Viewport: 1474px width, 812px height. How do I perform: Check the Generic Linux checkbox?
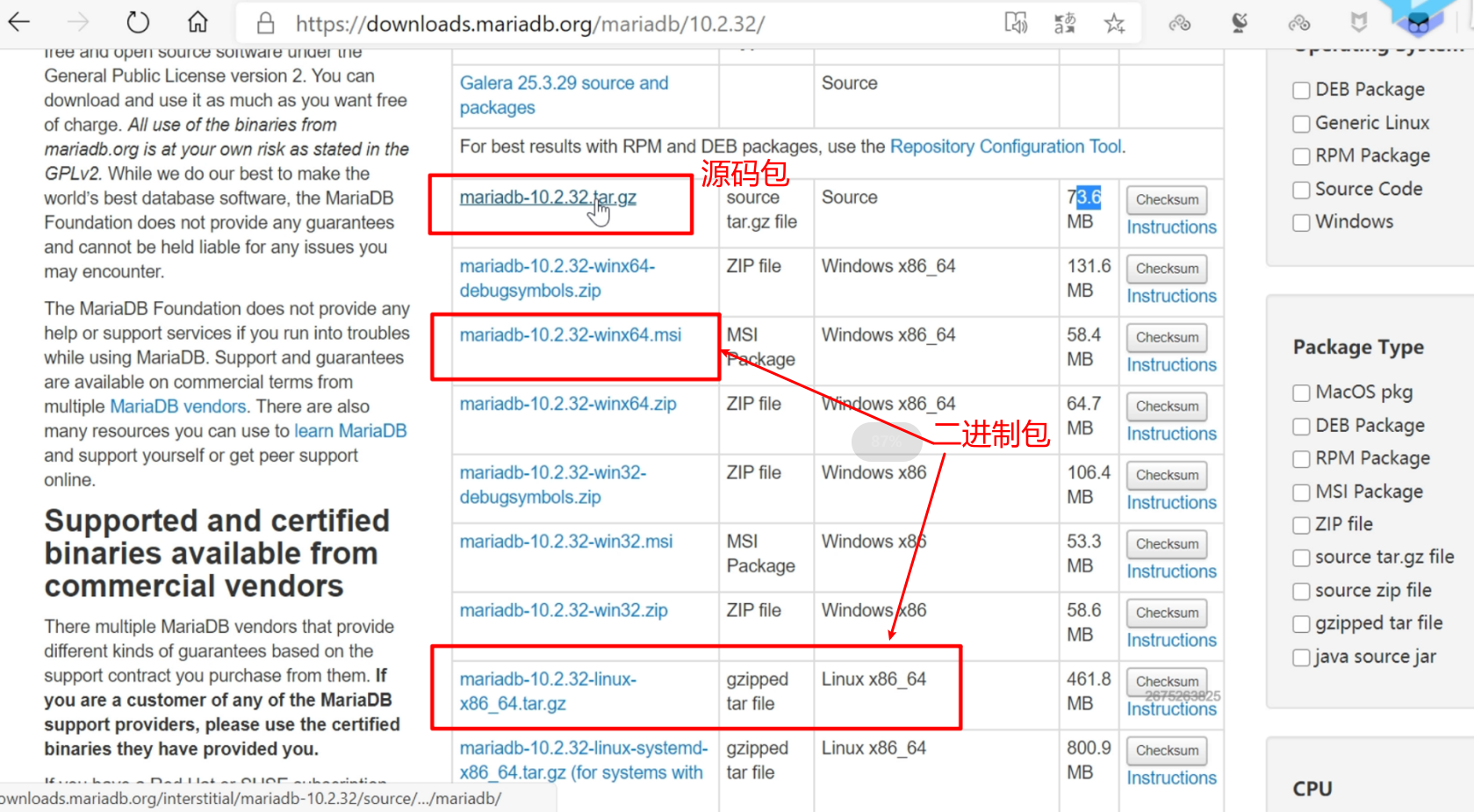1301,124
